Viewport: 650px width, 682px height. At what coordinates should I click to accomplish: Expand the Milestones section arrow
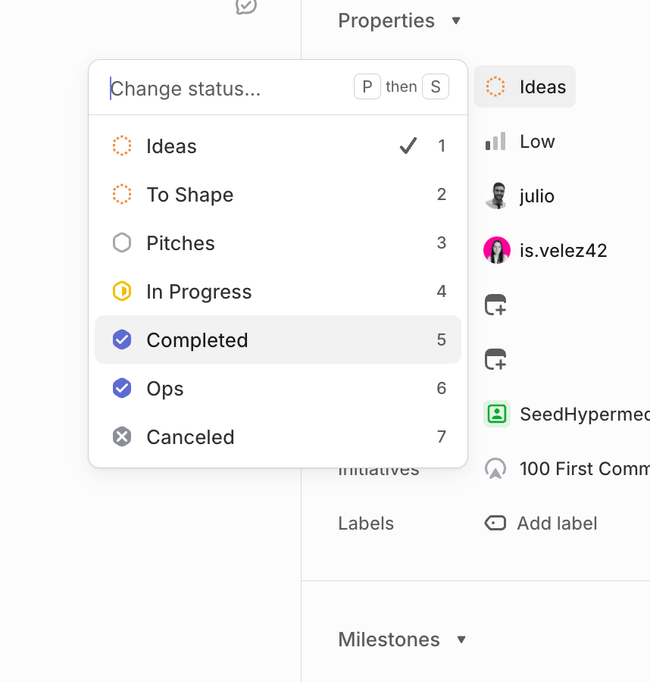[x=461, y=640]
